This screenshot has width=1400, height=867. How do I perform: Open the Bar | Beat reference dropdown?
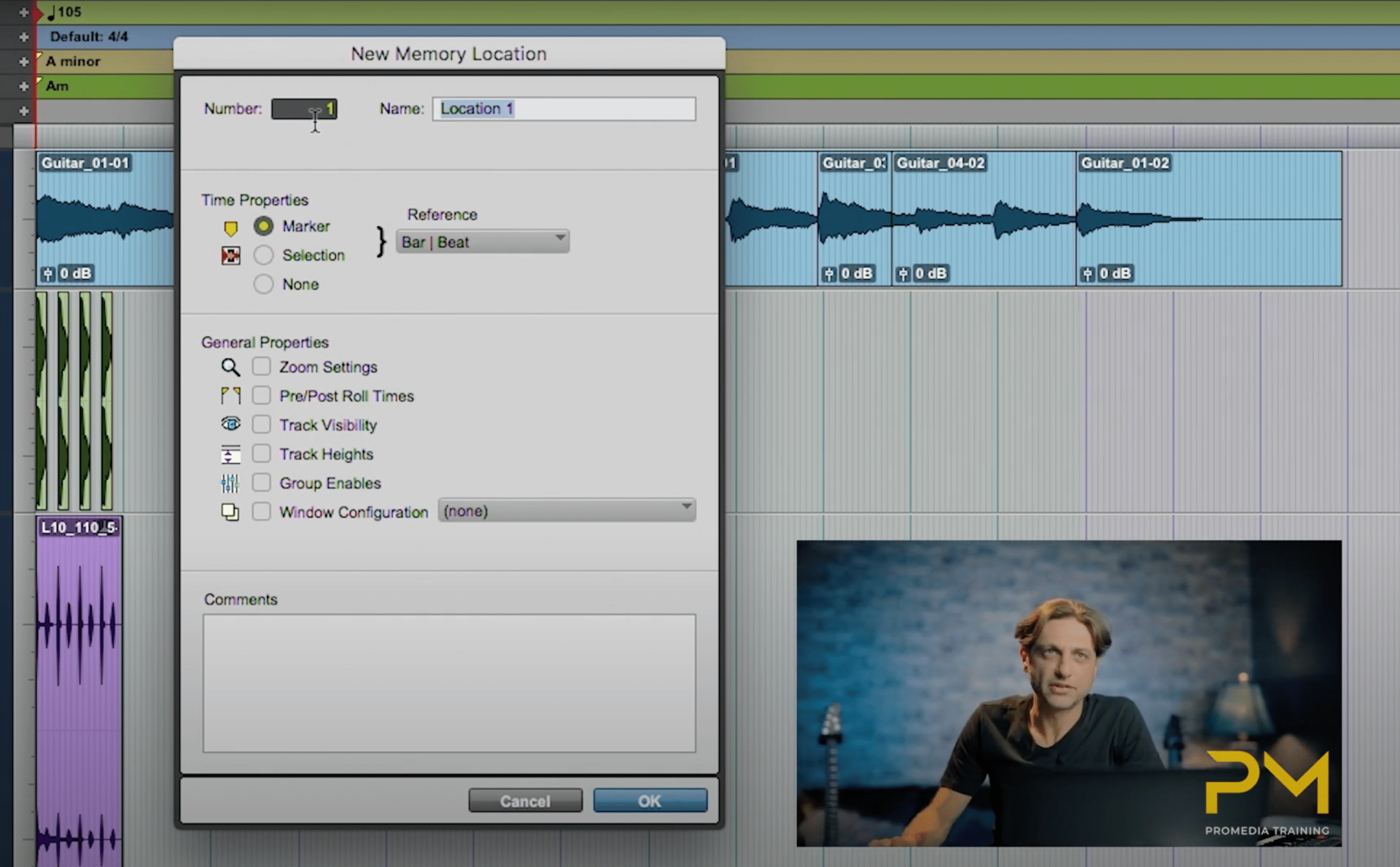pyautogui.click(x=483, y=241)
